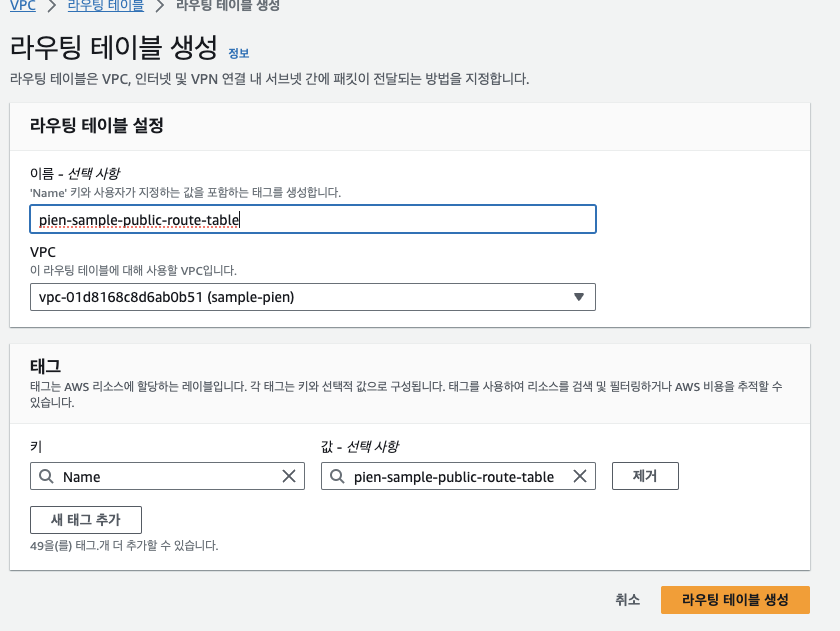Add a new tag with 새 태그 추가
Screen dimensions: 840x631
click(86, 520)
